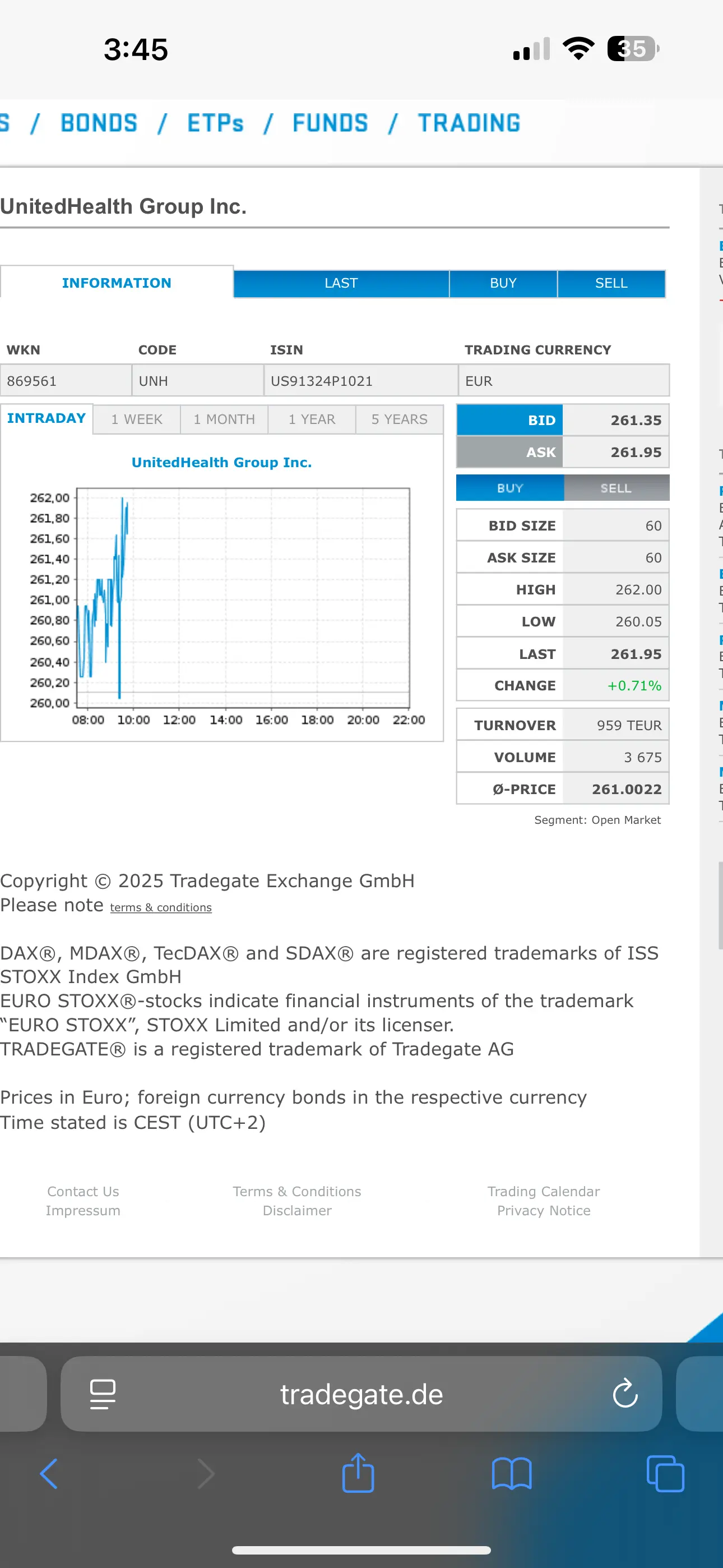Open the BONDS navigation item
The height and width of the screenshot is (1568, 723).
pyautogui.click(x=99, y=123)
